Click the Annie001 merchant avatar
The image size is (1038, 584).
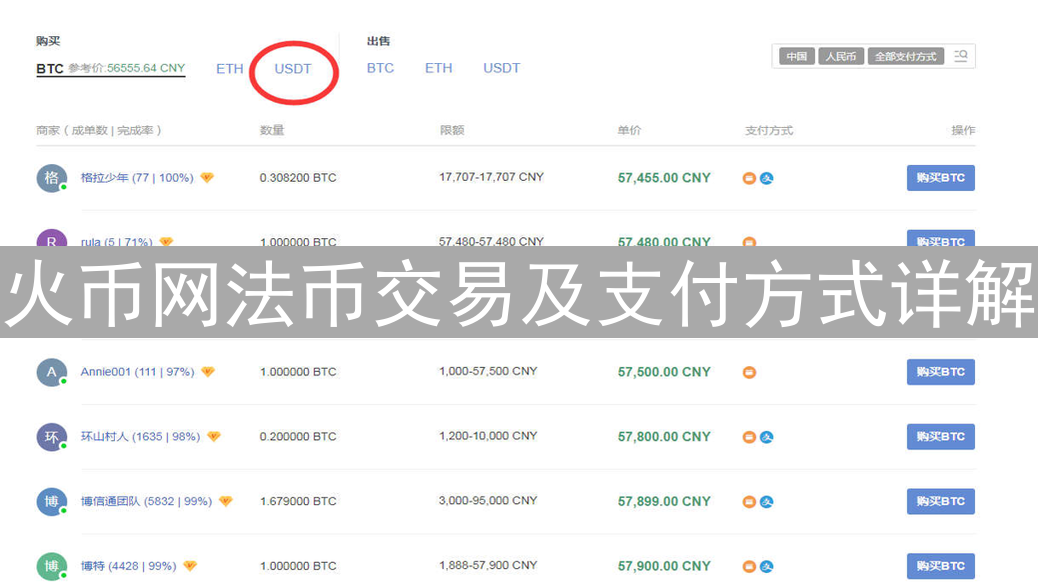point(52,372)
